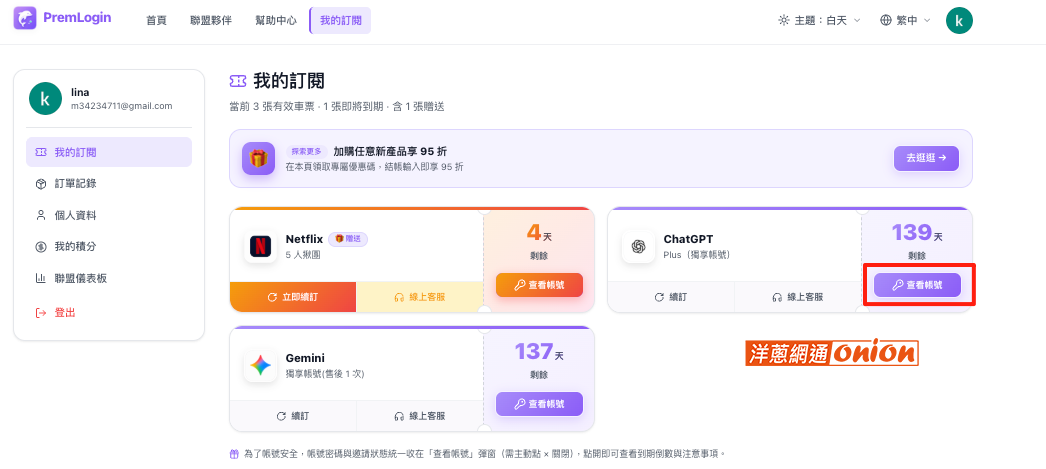Click the sun theme icon
This screenshot has height=469, width=1046.
[784, 21]
